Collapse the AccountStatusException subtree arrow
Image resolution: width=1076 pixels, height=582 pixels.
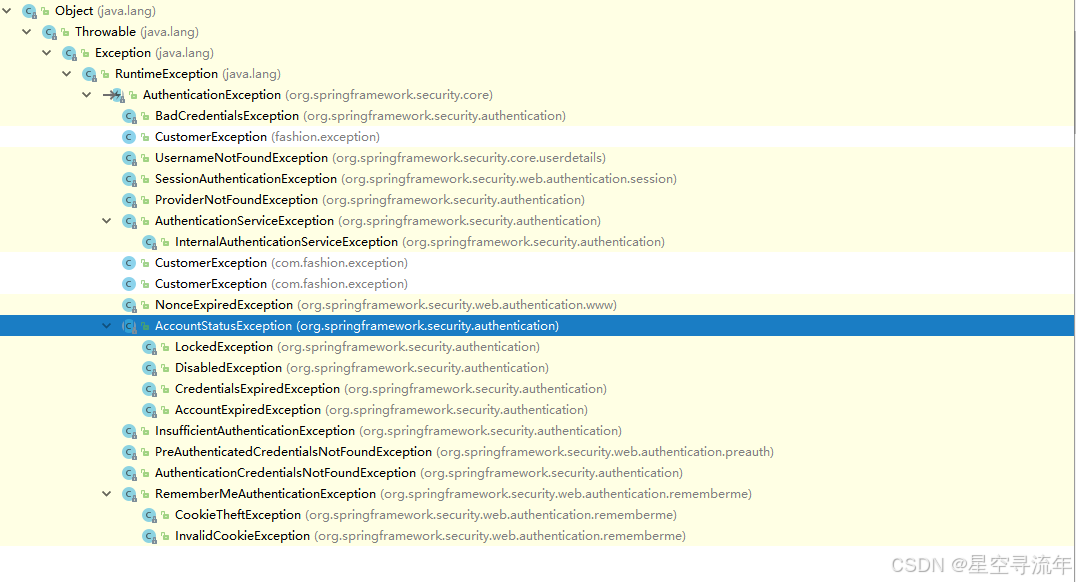(106, 326)
